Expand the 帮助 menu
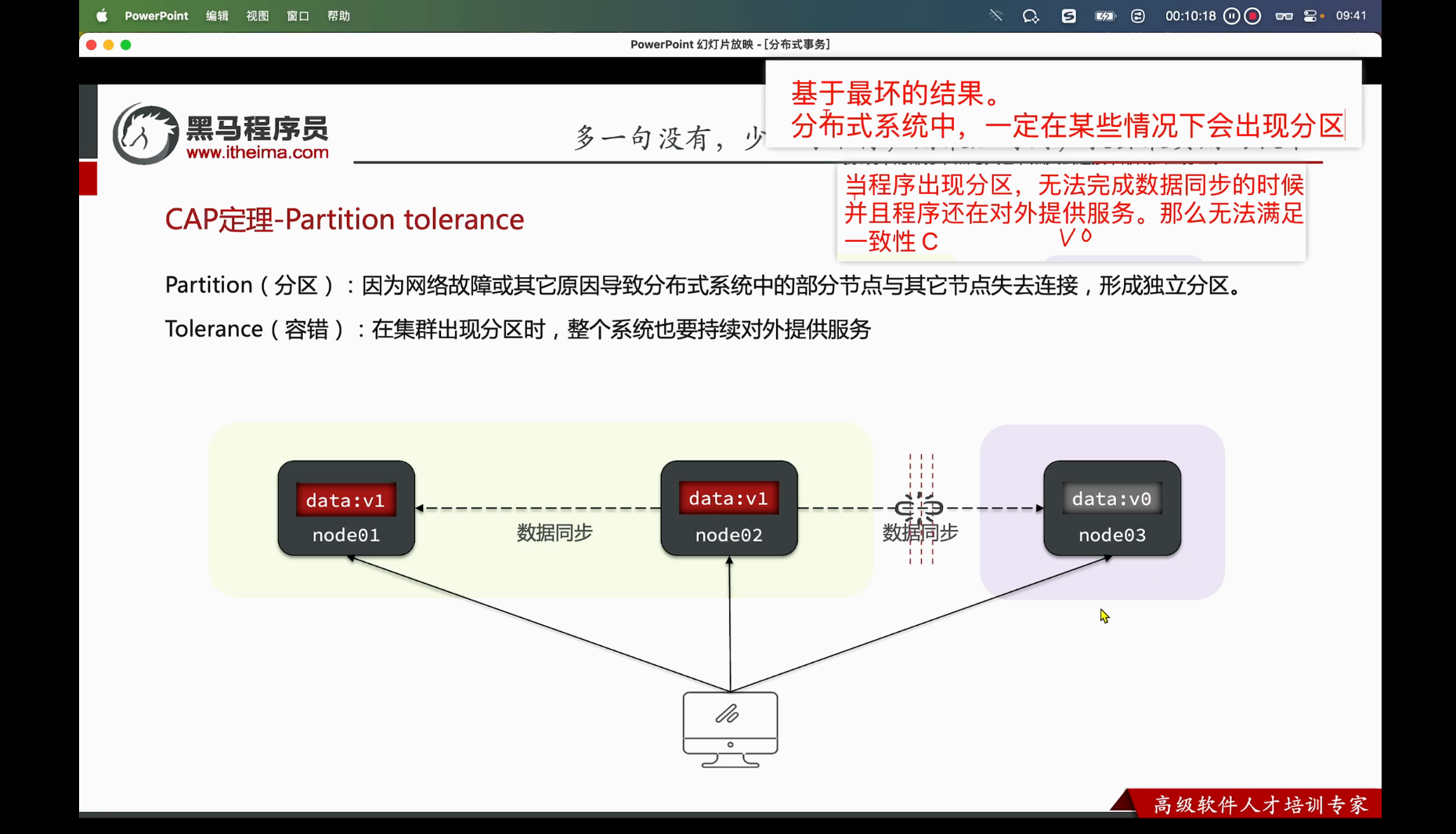Screen dimensions: 1456x834 338,16
